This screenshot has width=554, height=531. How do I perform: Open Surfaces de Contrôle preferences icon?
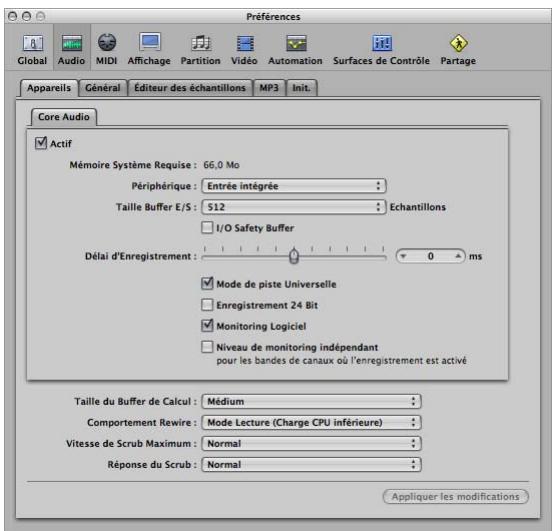point(382,43)
